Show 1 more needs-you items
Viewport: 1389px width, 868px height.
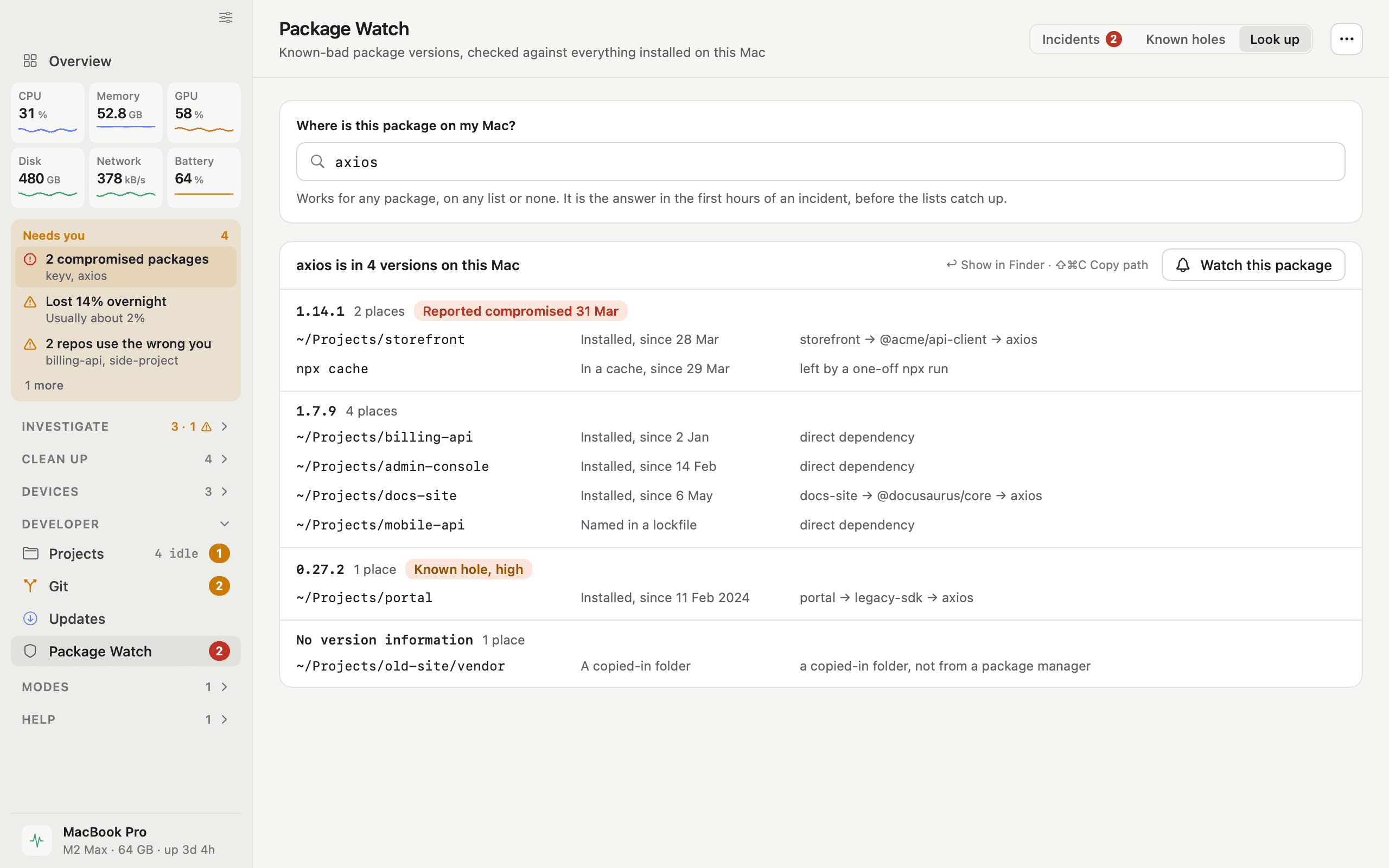(44, 385)
